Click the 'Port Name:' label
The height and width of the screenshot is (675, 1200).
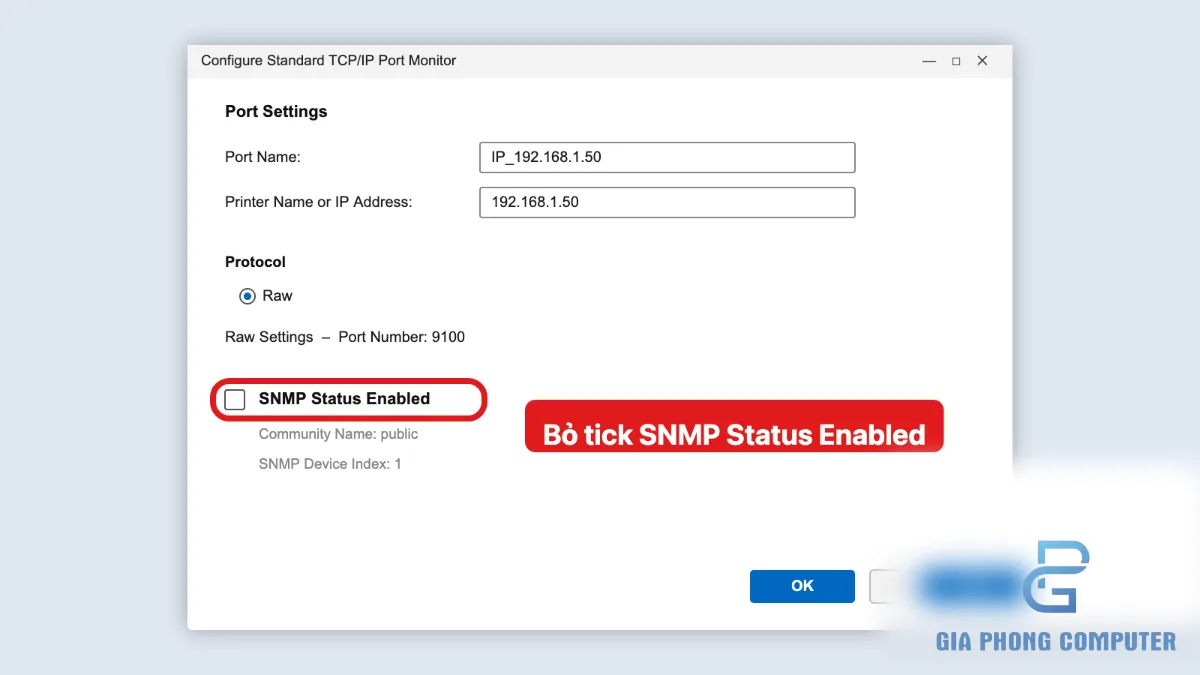[x=263, y=157]
